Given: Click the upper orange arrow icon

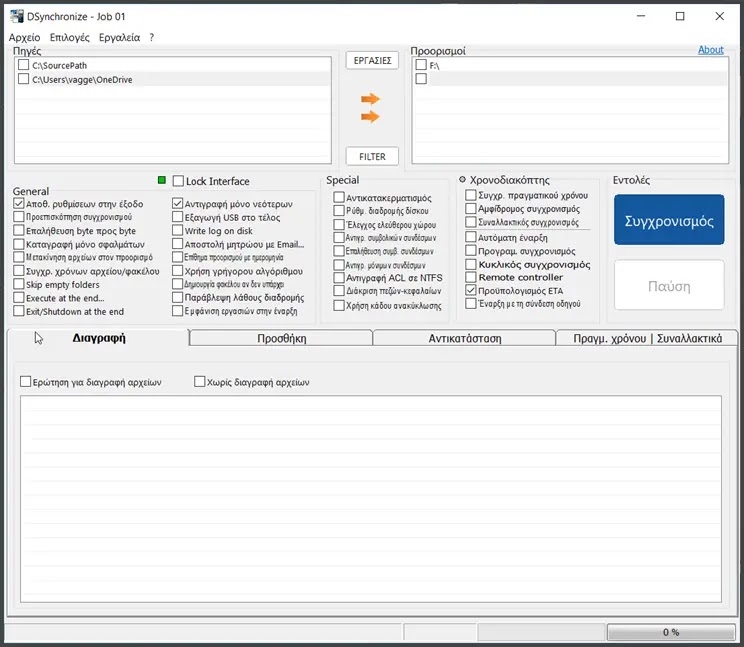Looking at the screenshot, I should (x=370, y=99).
